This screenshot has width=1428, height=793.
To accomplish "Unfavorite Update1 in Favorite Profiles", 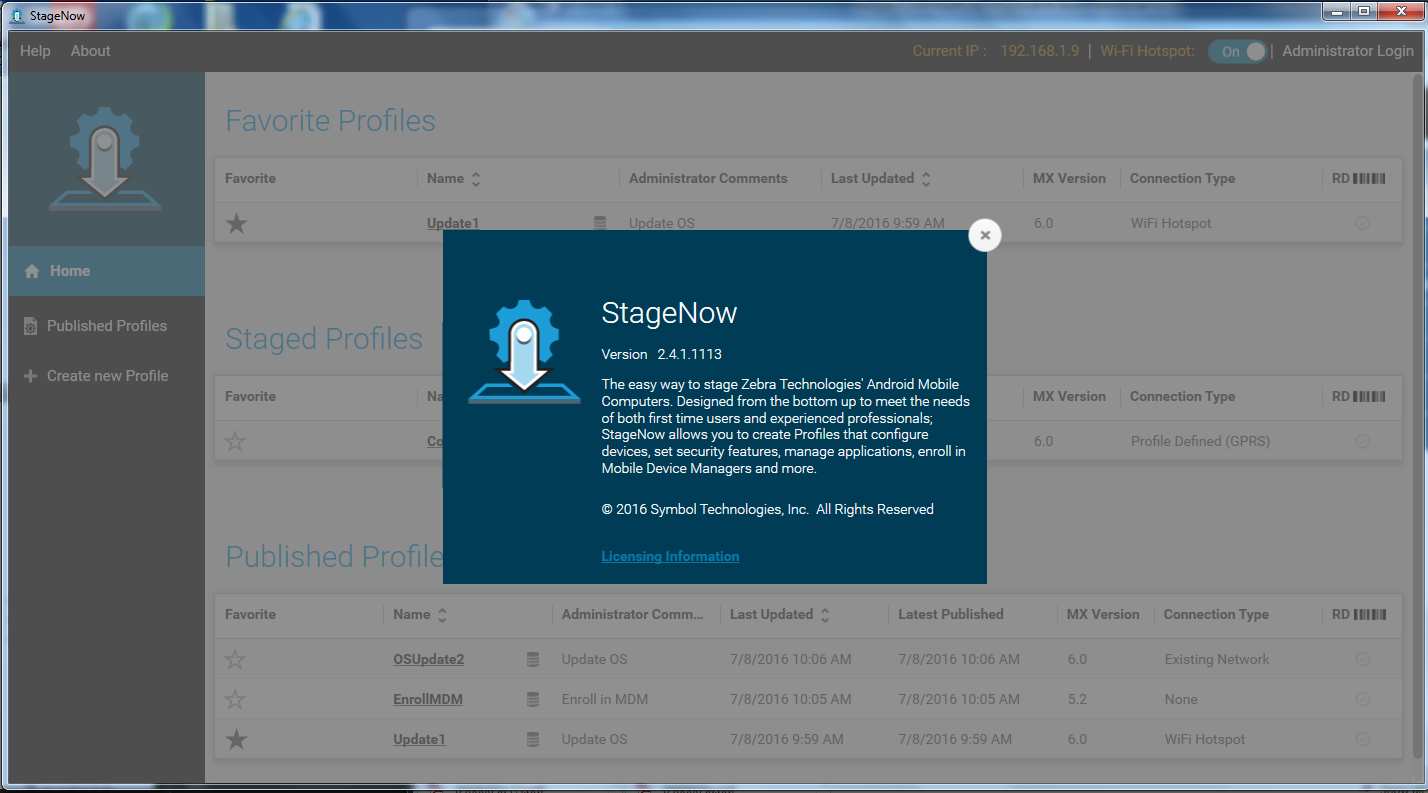I will tap(236, 223).
